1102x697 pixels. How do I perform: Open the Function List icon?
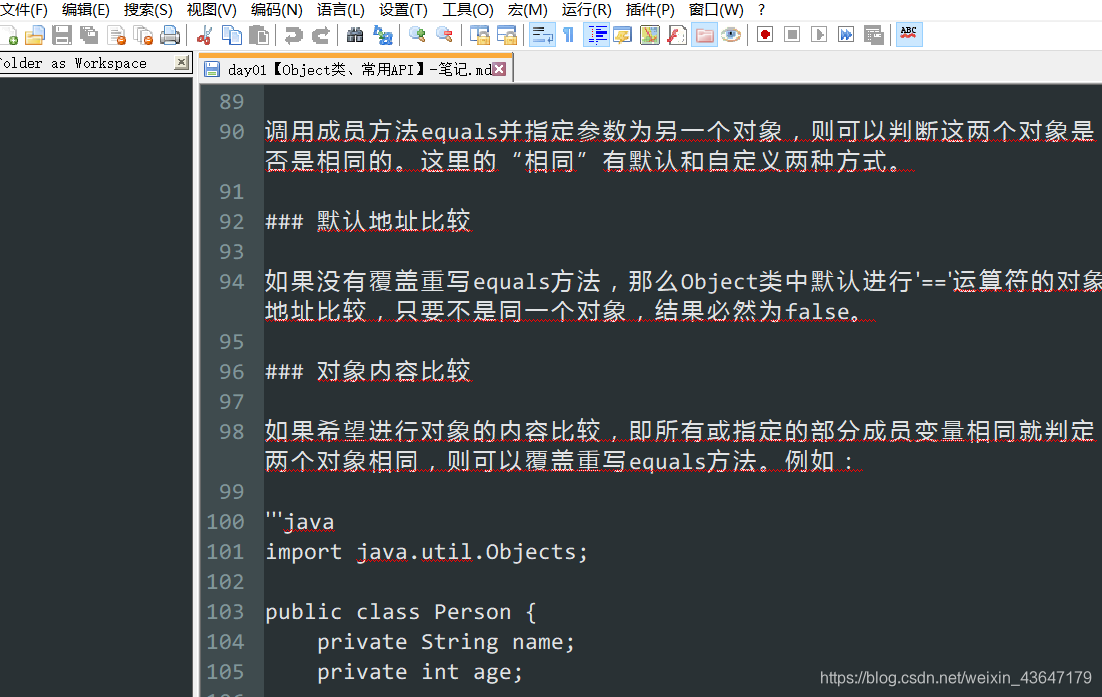point(677,34)
